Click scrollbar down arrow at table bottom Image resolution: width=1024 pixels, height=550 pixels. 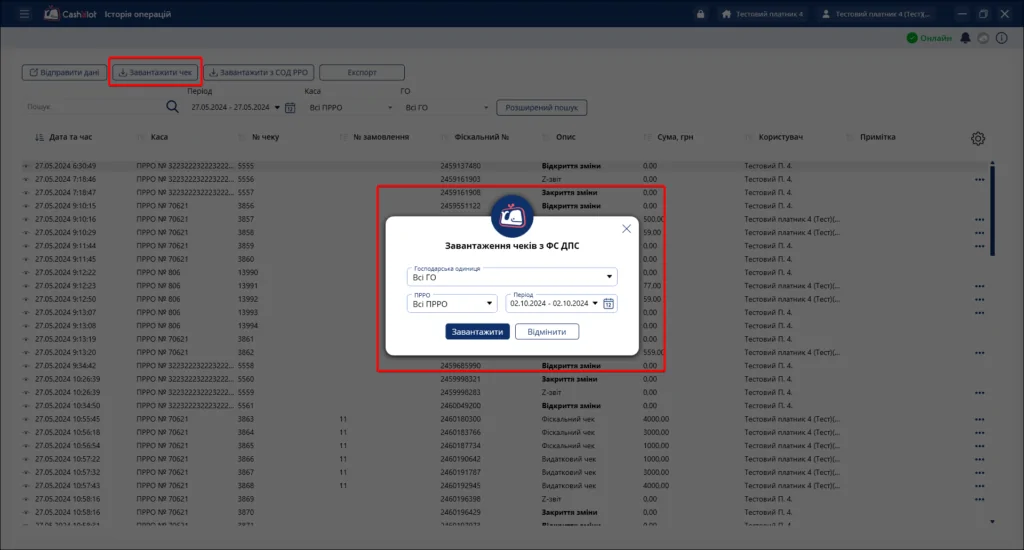[992, 521]
